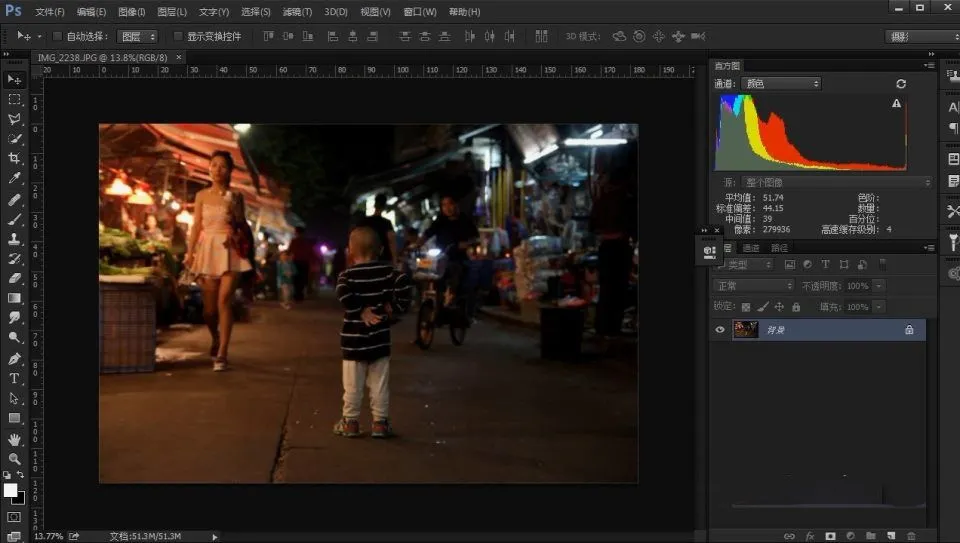Viewport: 960px width, 543px height.
Task: Click the foreground color swatch
Action: tap(10, 489)
